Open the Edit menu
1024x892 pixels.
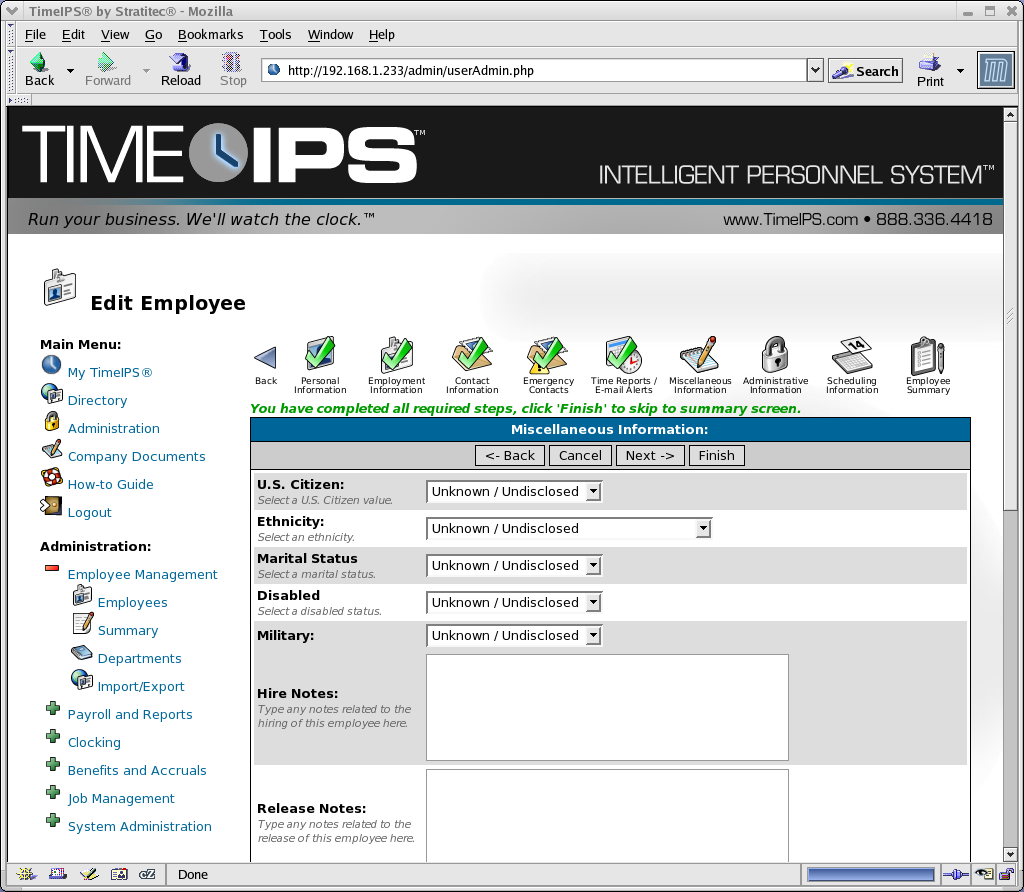[x=73, y=35]
